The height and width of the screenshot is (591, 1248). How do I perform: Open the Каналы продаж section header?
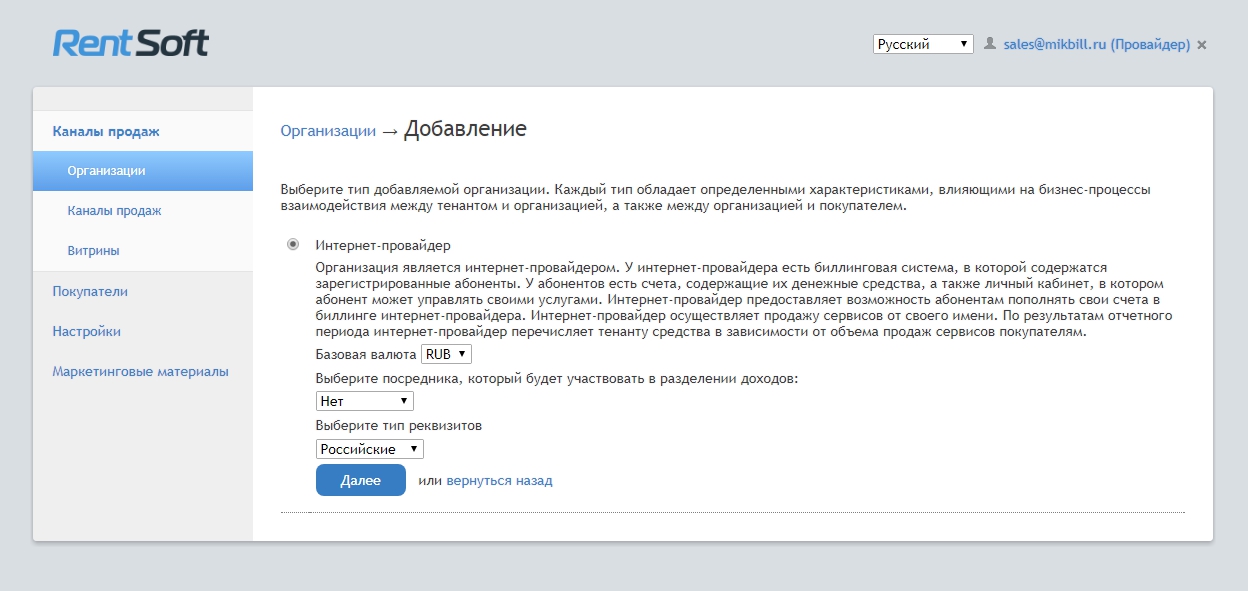pos(106,131)
